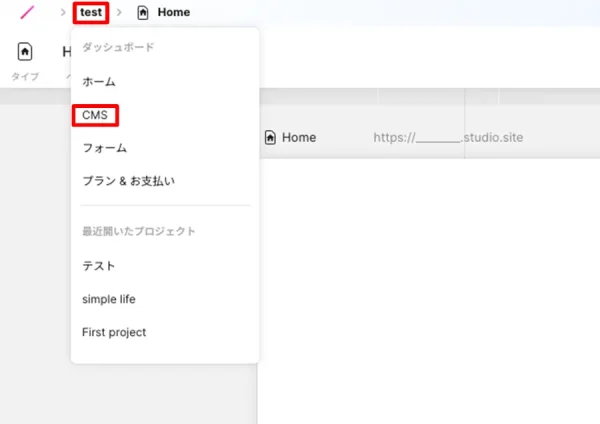Click the Home page icon in breadcrumb
Image resolution: width=600 pixels, height=424 pixels.
tap(143, 13)
